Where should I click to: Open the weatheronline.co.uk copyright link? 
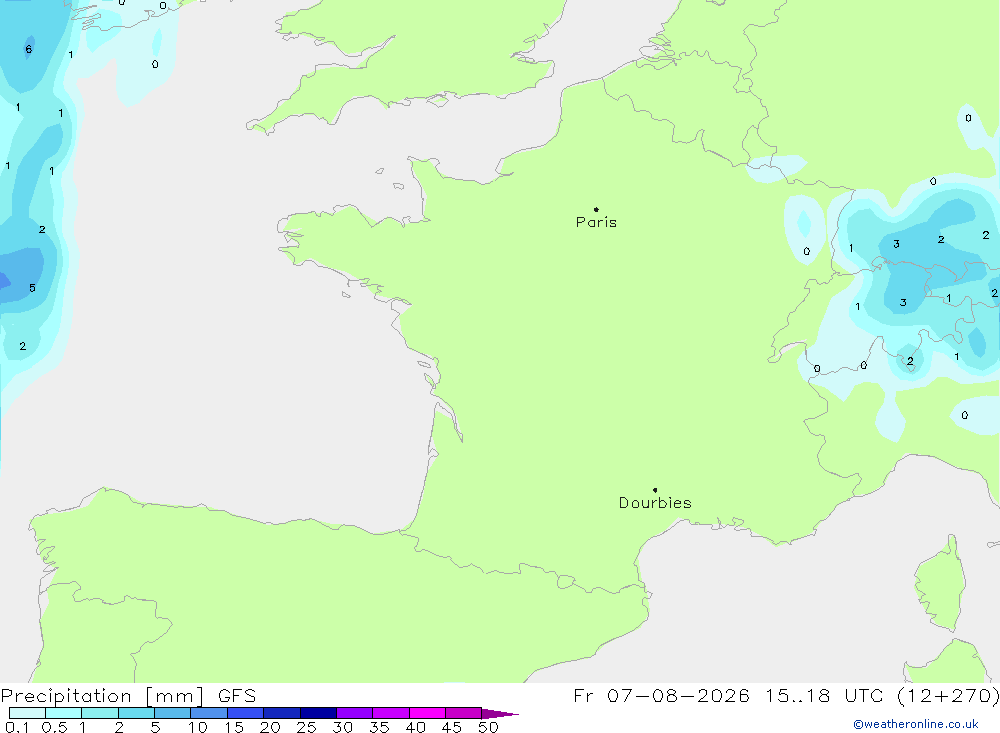[915, 724]
